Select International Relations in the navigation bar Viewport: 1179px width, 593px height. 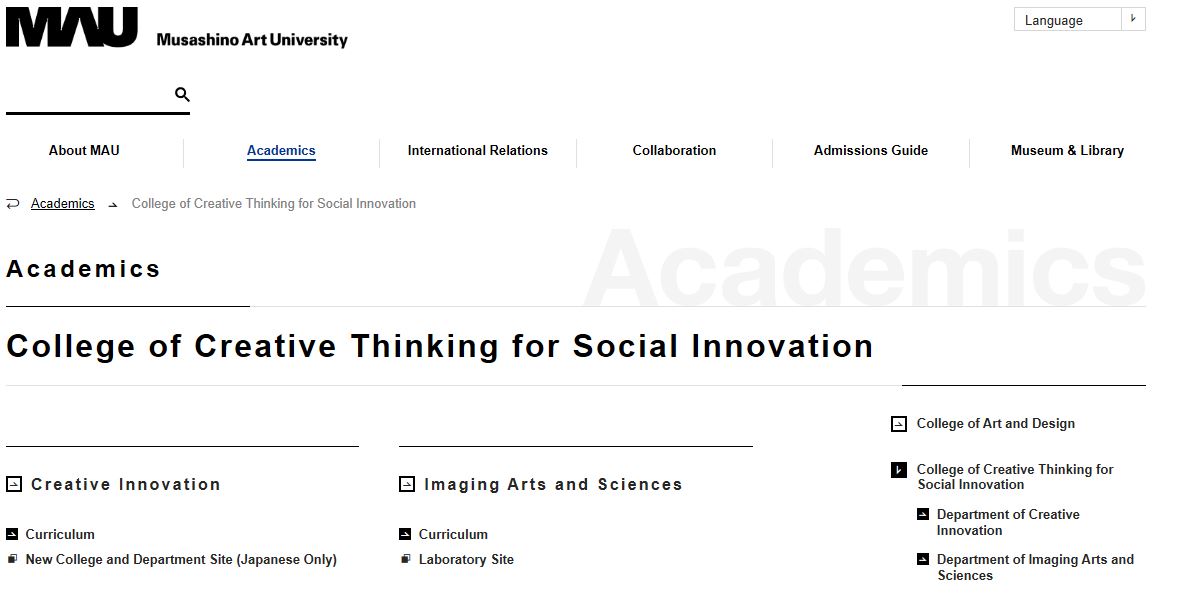tap(477, 150)
